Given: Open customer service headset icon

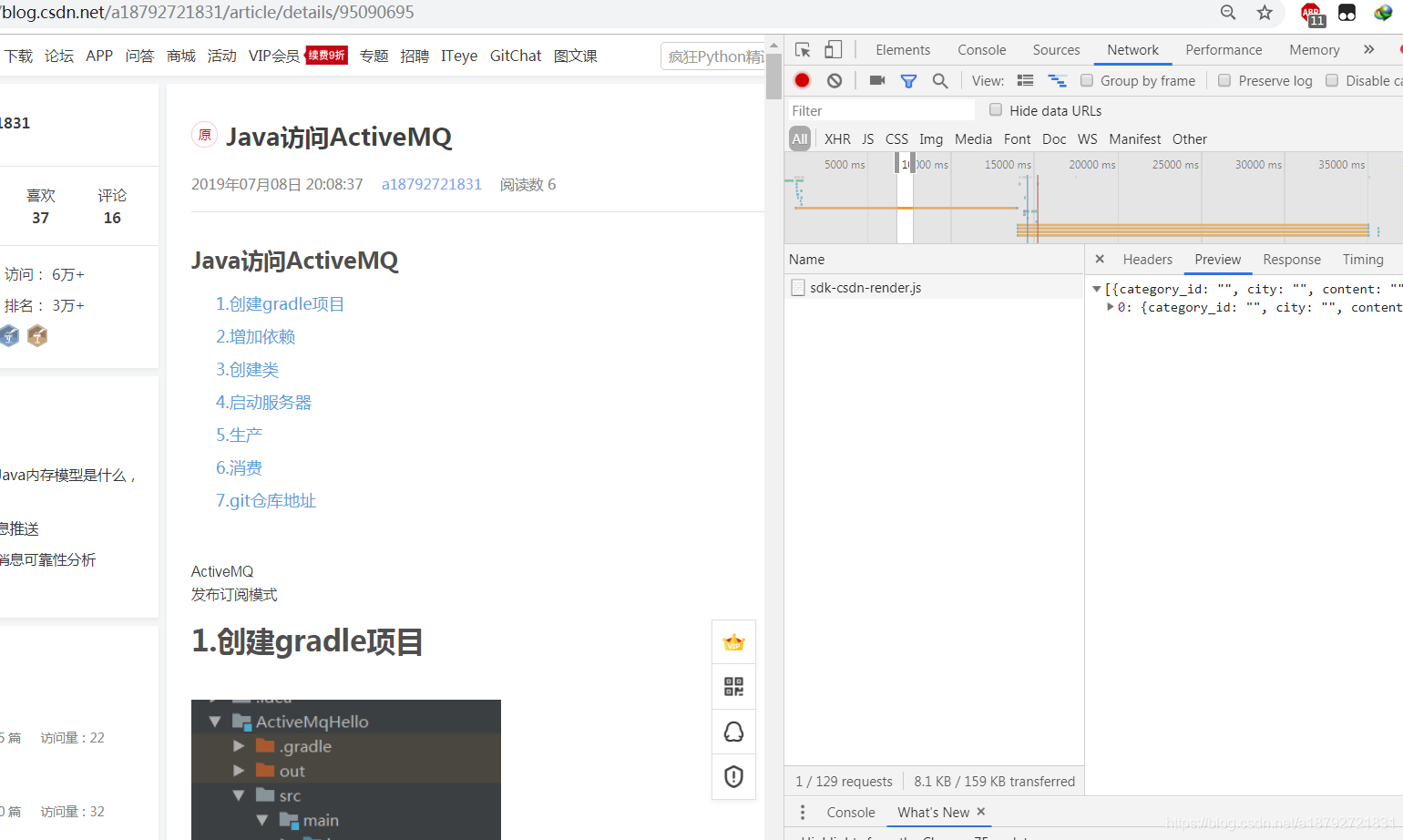Looking at the screenshot, I should pyautogui.click(x=733, y=732).
